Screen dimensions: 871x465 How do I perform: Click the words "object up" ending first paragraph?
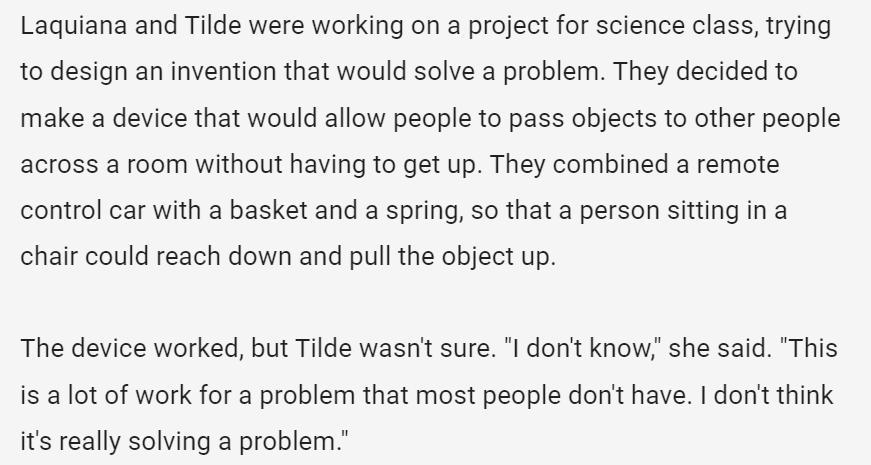[x=498, y=257]
